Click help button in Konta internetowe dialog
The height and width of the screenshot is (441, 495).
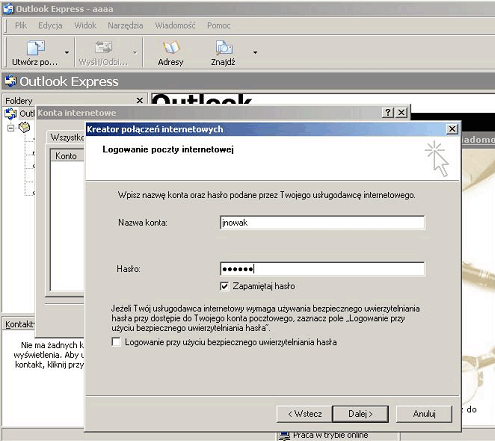(388, 113)
